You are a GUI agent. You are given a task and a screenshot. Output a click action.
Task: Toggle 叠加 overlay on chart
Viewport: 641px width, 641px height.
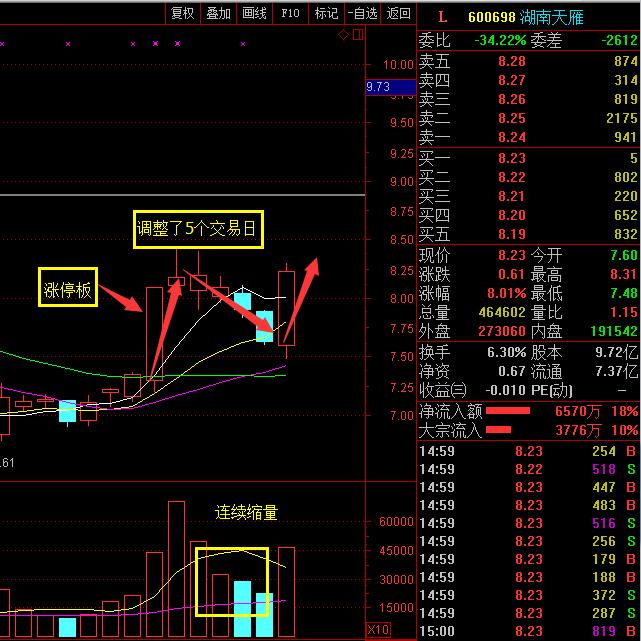click(218, 13)
